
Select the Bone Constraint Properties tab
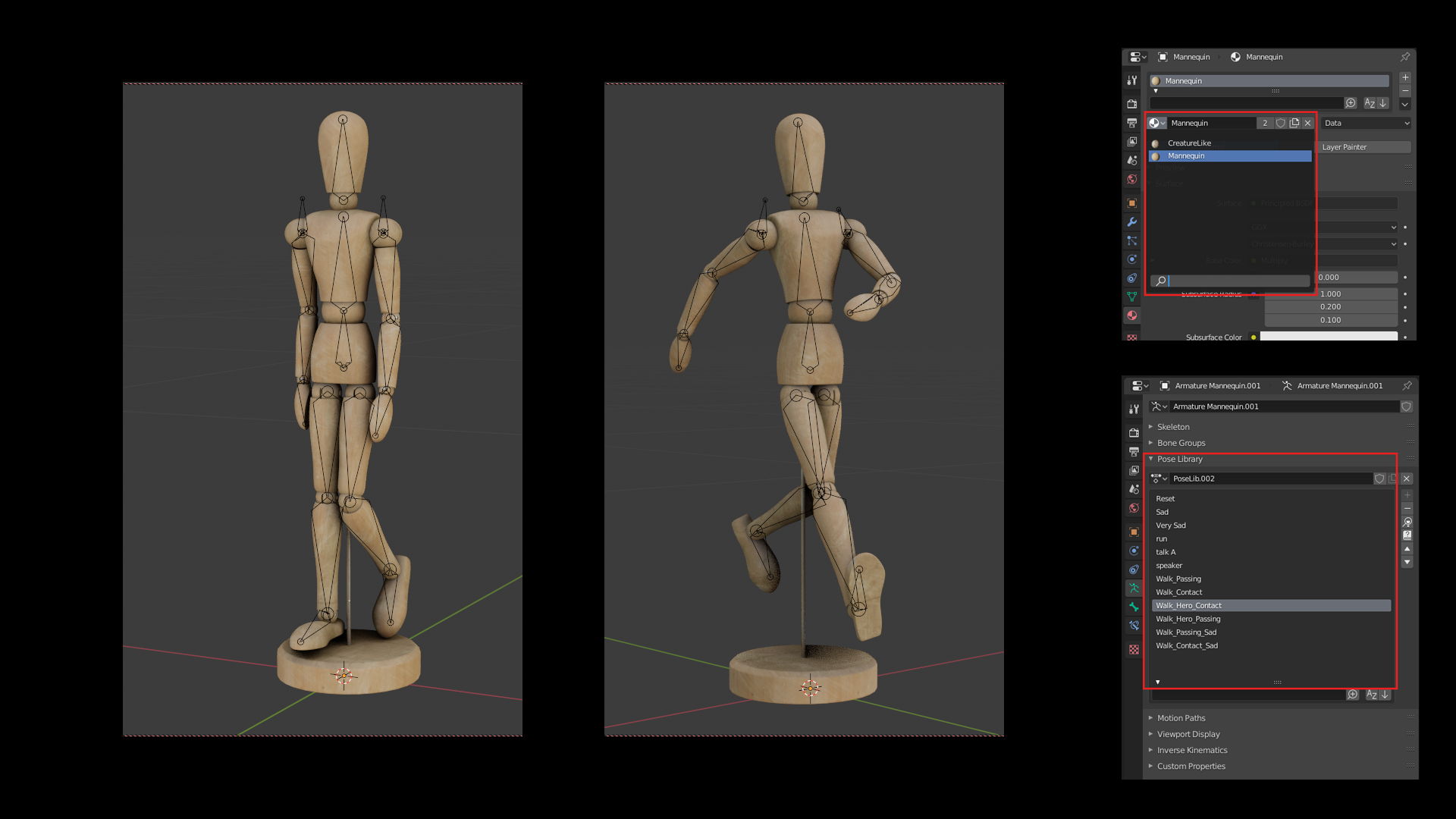pos(1134,626)
